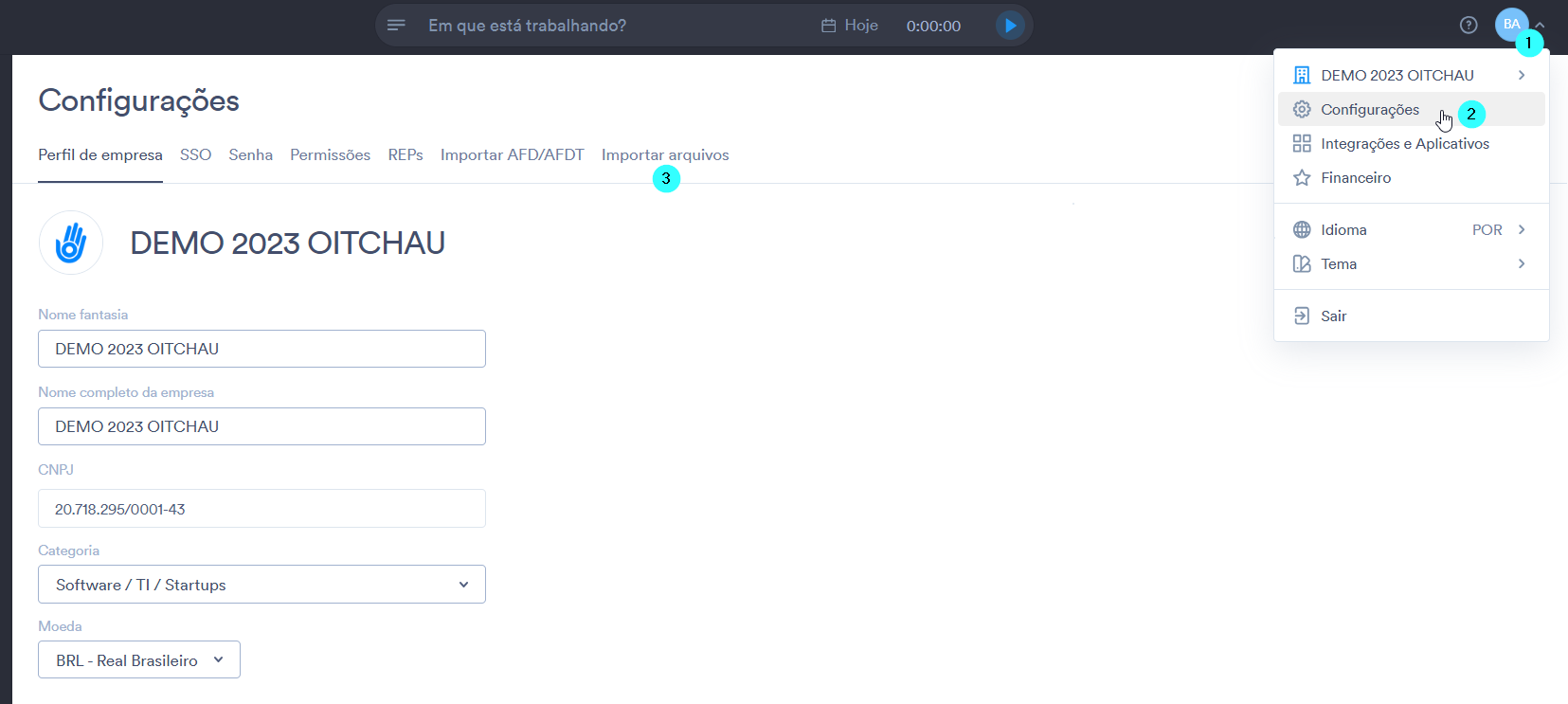Open the Importar arquivos tab
The width and height of the screenshot is (1568, 704).
click(665, 154)
